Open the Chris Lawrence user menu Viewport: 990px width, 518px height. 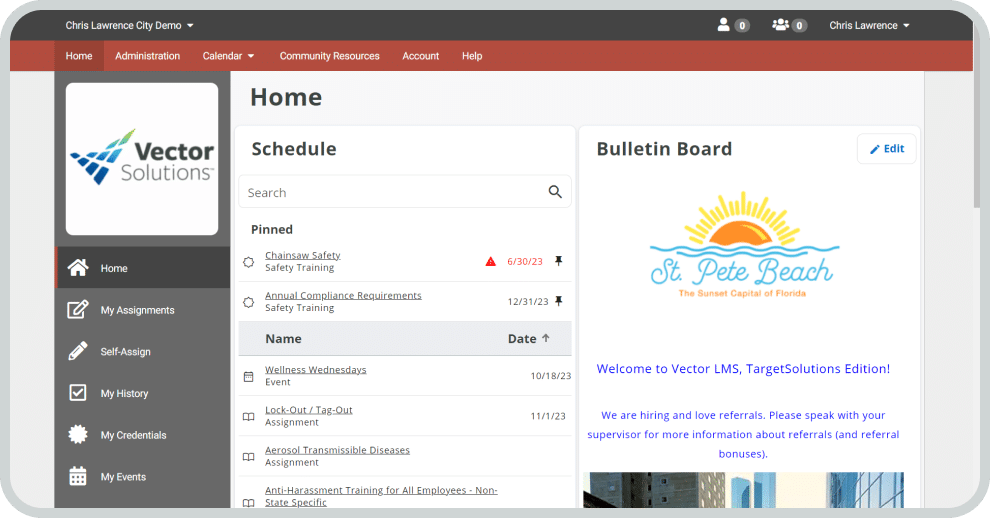(x=869, y=25)
